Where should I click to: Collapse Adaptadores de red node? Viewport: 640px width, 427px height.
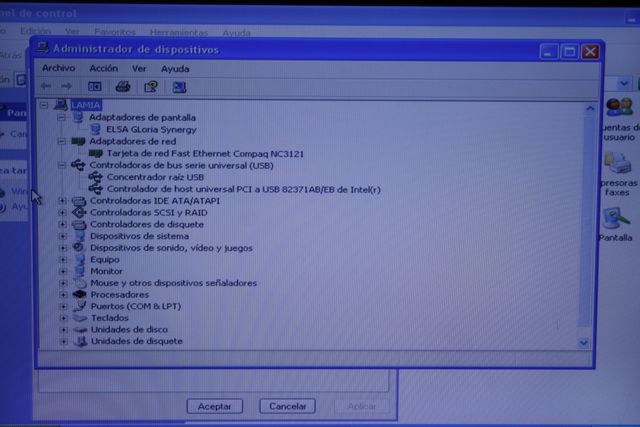pyautogui.click(x=61, y=141)
